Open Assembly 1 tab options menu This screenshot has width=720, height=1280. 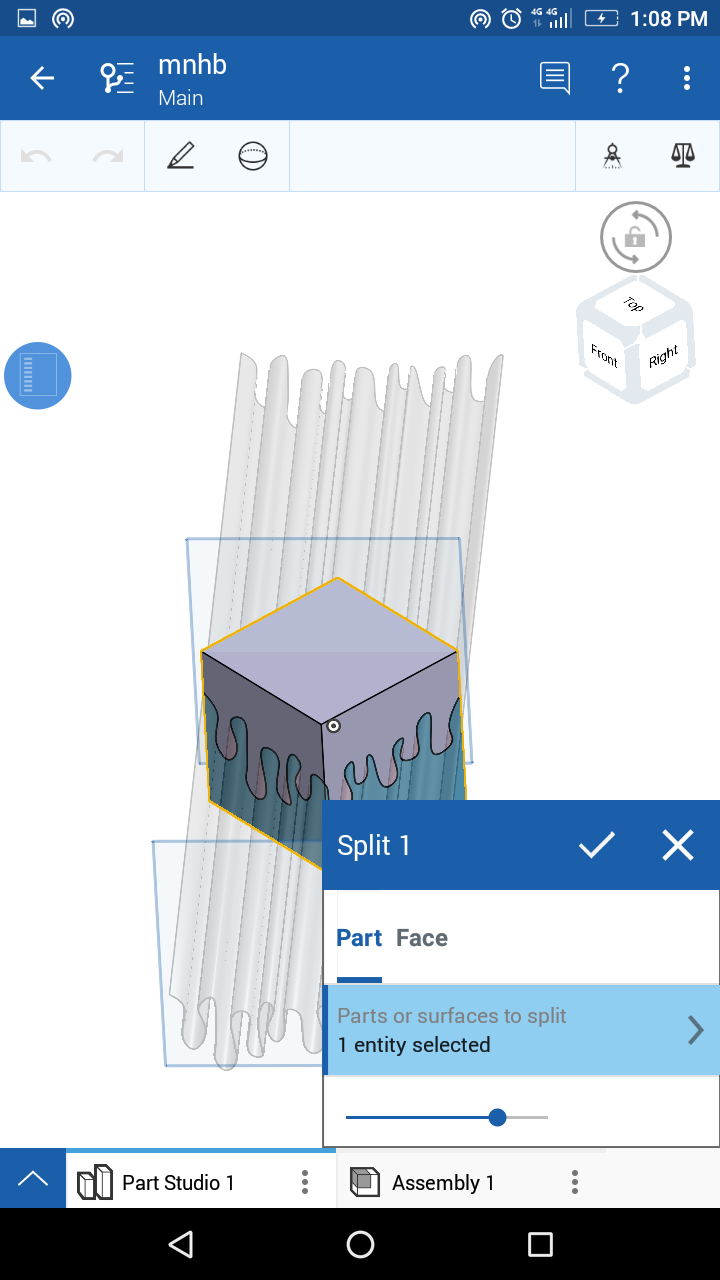point(575,1182)
